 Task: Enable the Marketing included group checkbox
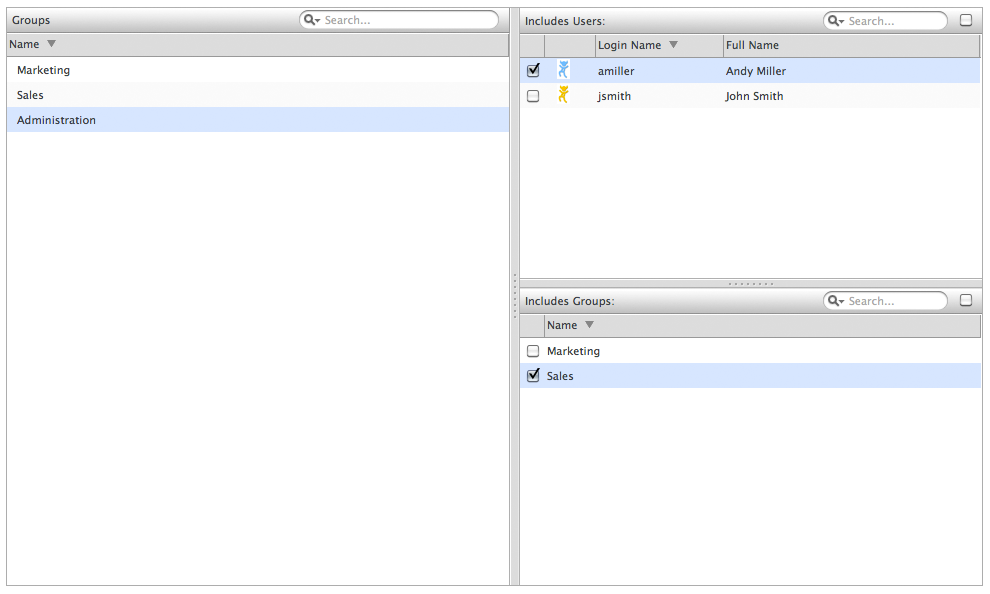coord(533,351)
